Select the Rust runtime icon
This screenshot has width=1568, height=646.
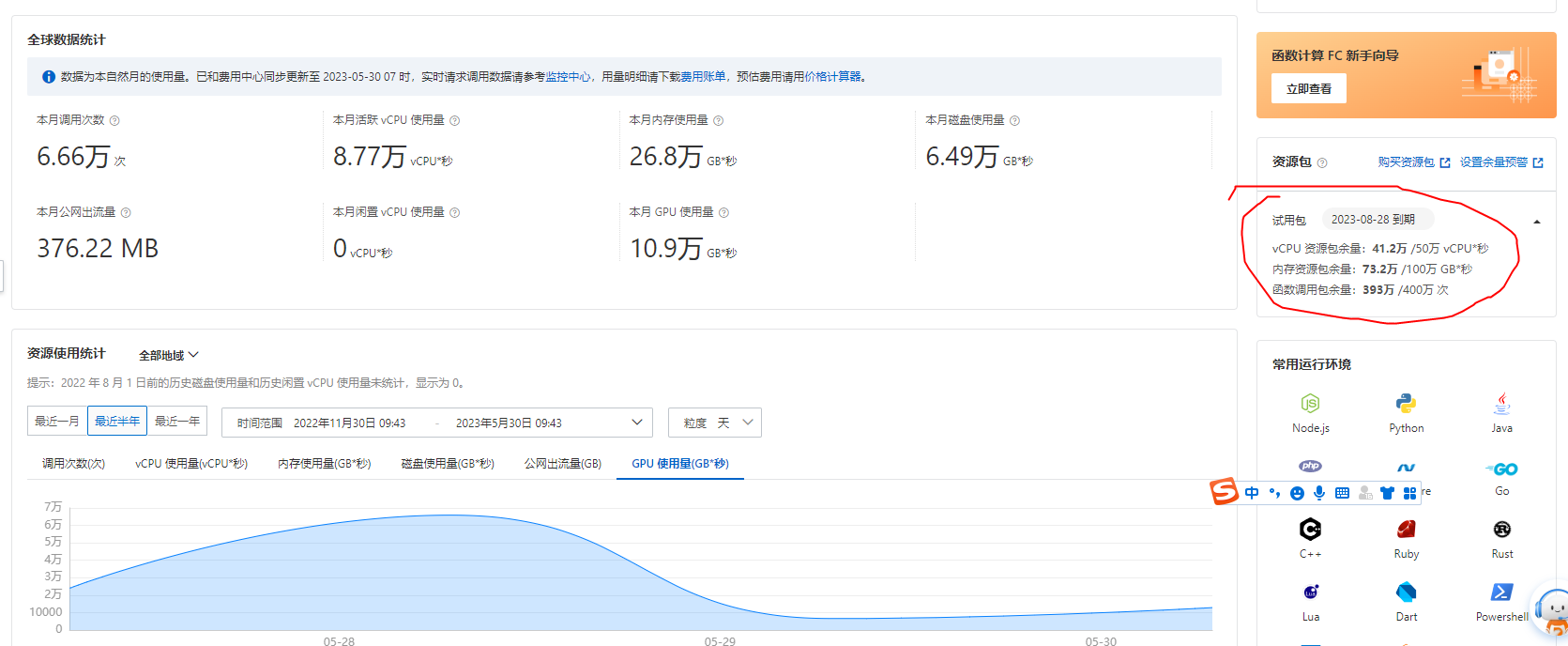pos(1501,530)
